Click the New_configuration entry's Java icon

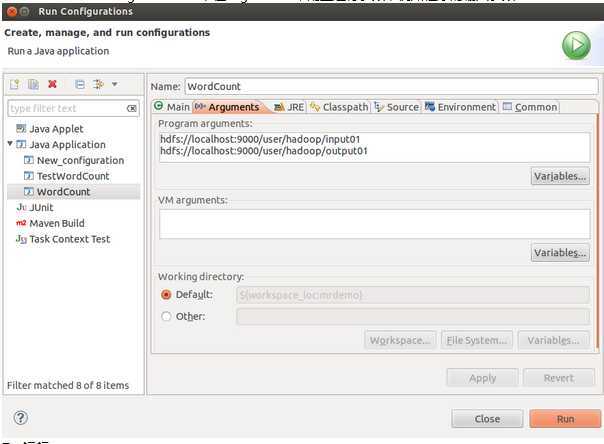(29, 160)
